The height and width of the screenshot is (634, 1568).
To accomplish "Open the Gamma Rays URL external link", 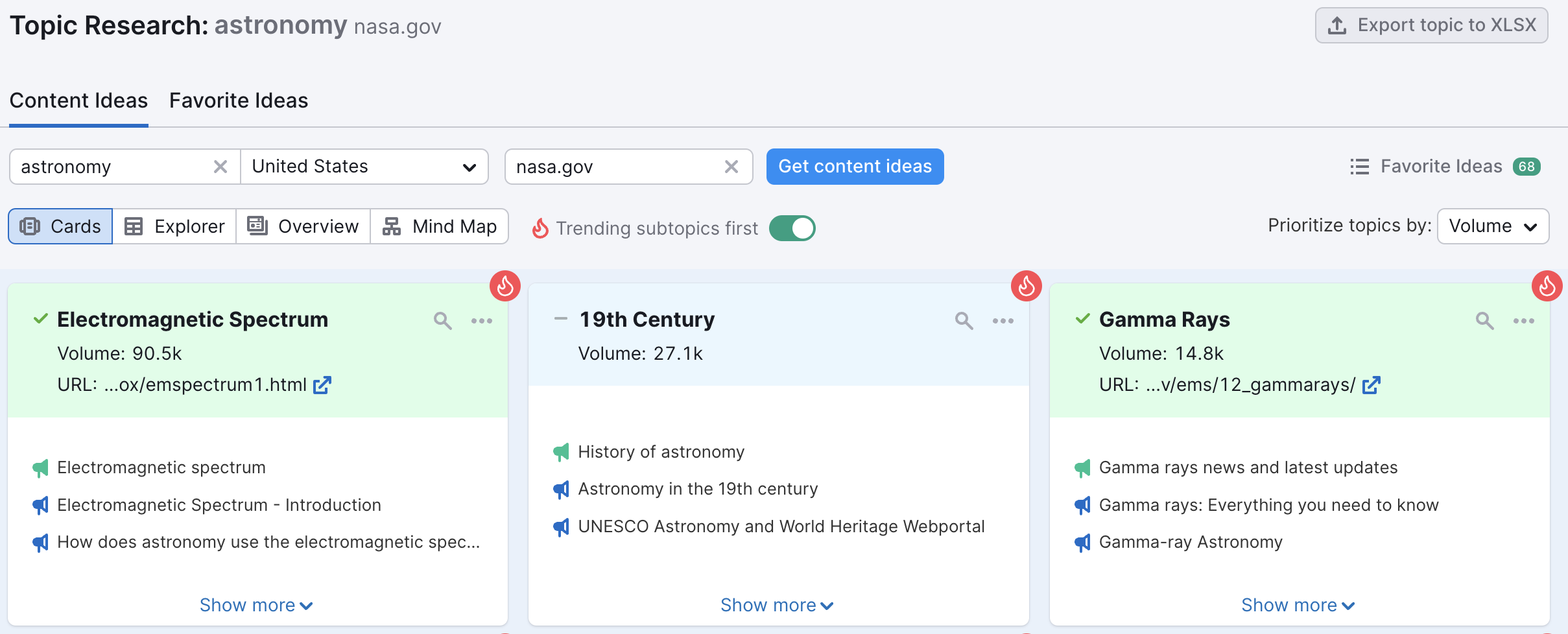I will tap(1372, 384).
